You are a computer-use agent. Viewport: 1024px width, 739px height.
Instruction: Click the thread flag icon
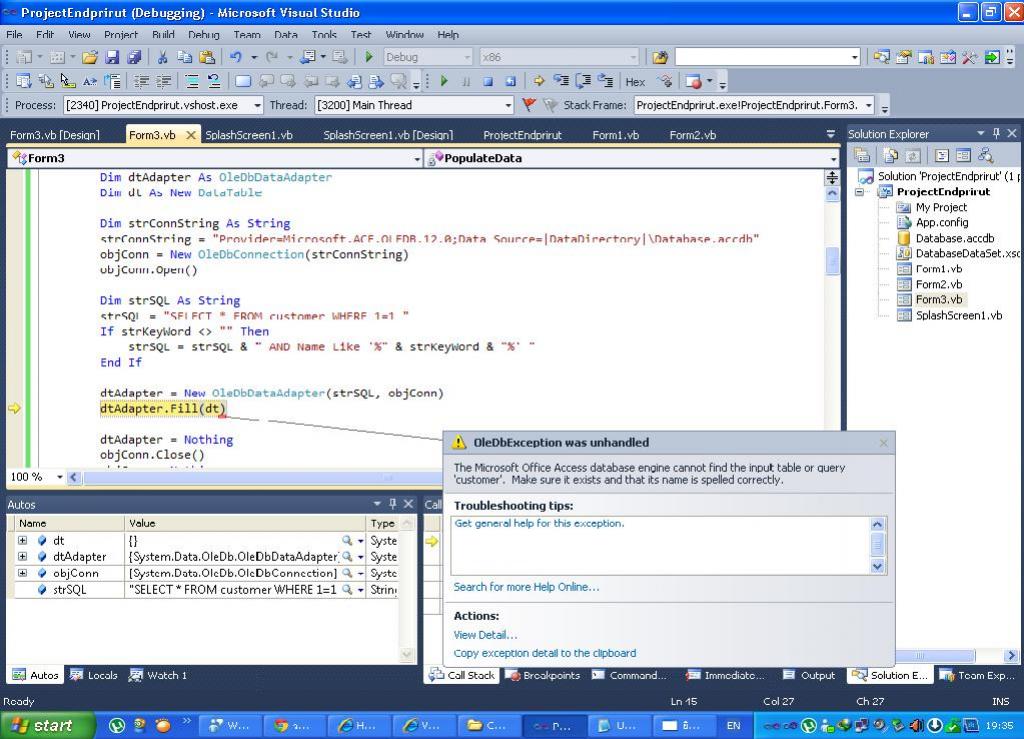coord(529,105)
